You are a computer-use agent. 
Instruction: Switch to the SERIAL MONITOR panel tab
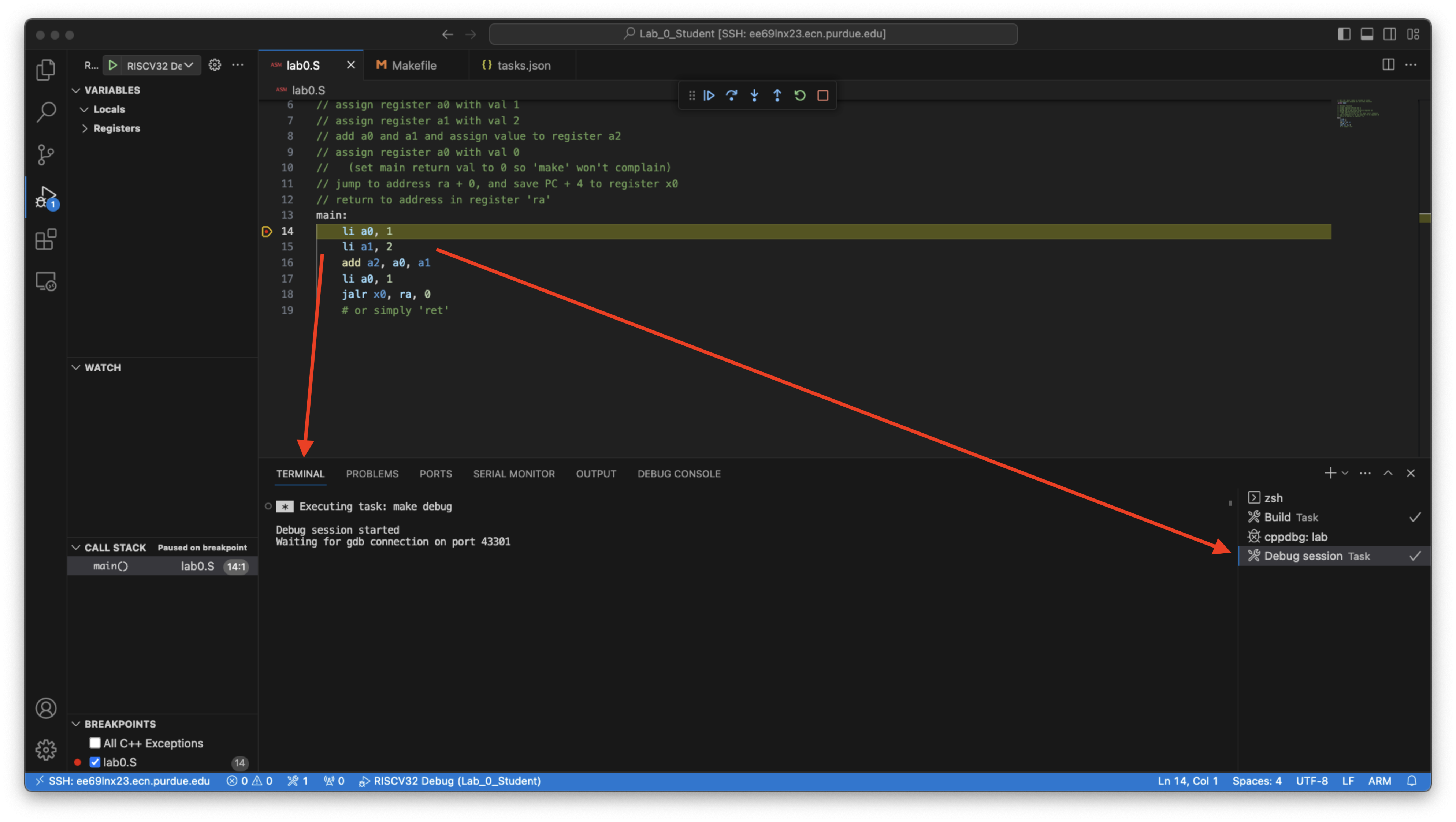514,474
